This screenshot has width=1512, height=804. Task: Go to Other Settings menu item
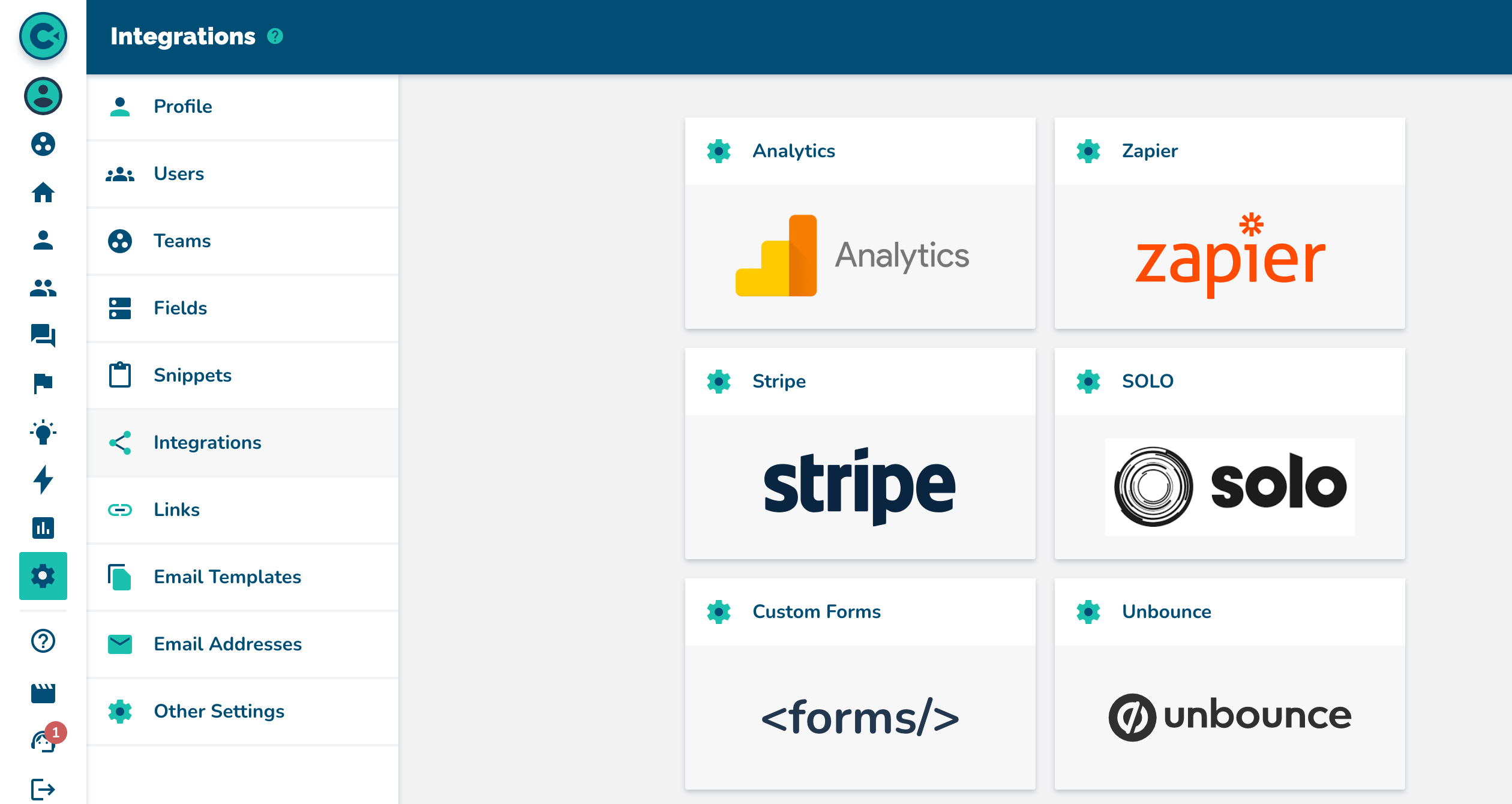[218, 711]
